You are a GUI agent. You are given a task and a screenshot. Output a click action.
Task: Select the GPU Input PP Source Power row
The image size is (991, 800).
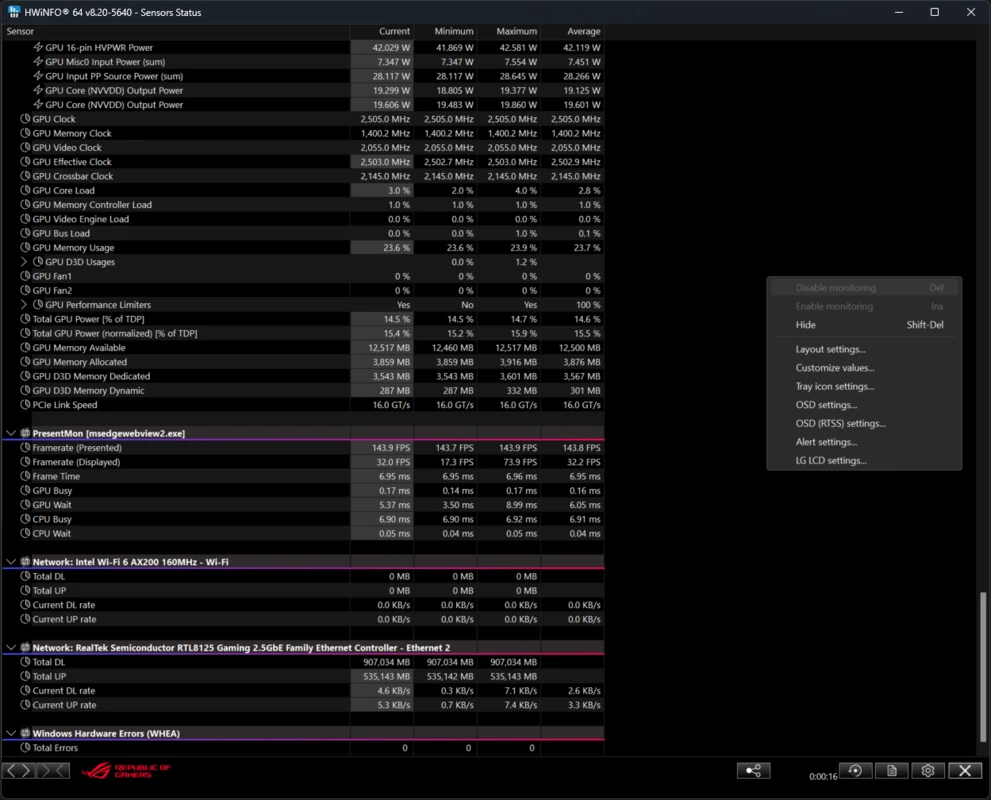[x=303, y=76]
